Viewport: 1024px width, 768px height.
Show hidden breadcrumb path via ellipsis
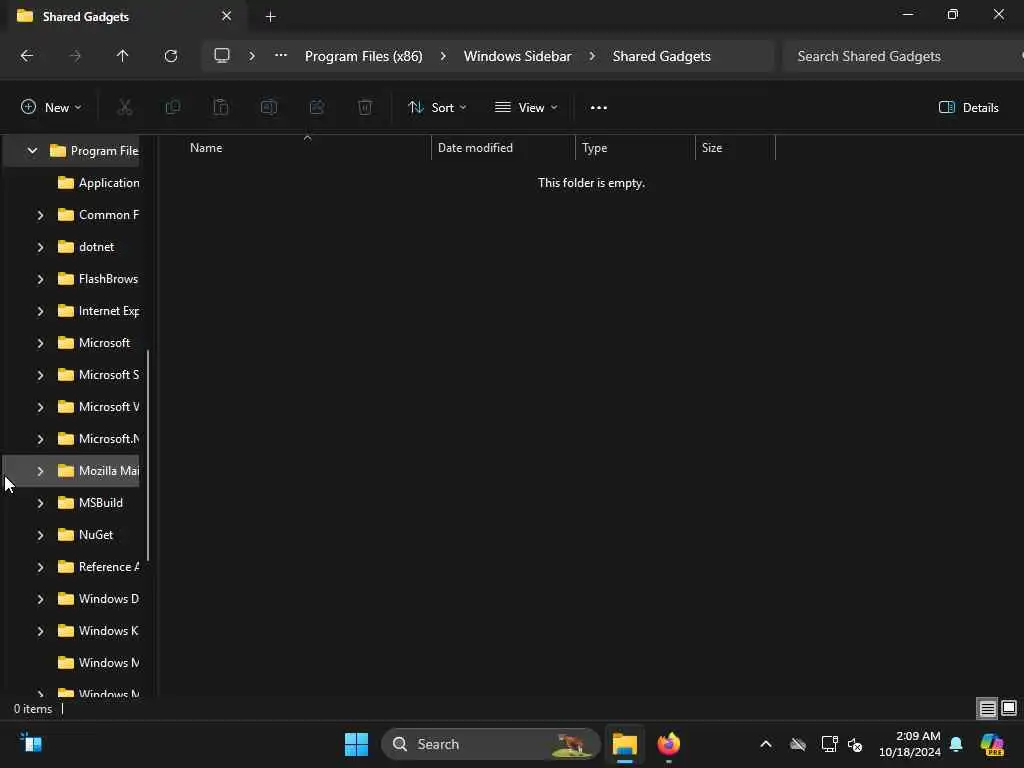281,56
